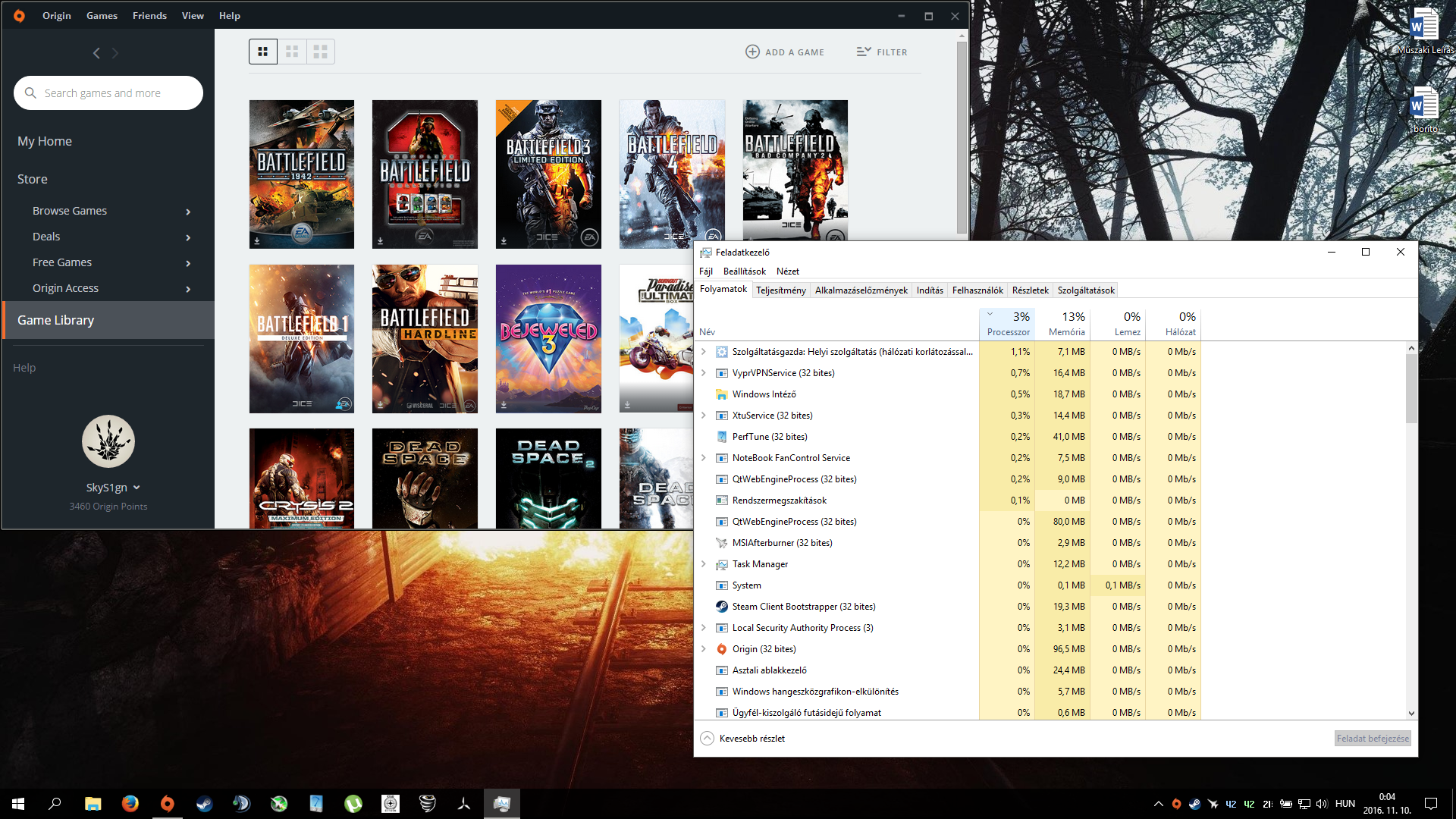The width and height of the screenshot is (1456, 819).
Task: Expand the Deals submenu
Action: 188,237
